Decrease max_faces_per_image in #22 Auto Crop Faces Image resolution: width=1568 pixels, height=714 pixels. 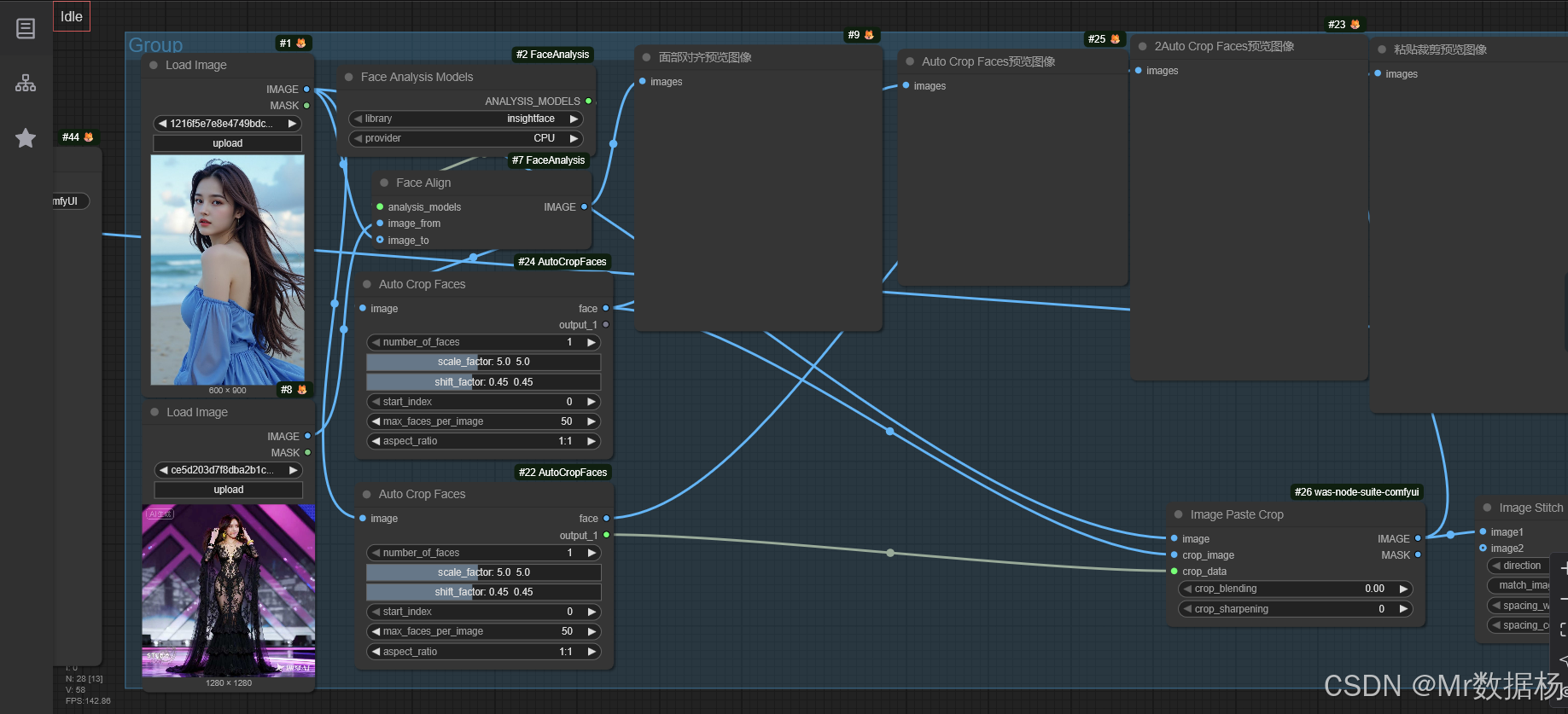pos(376,631)
